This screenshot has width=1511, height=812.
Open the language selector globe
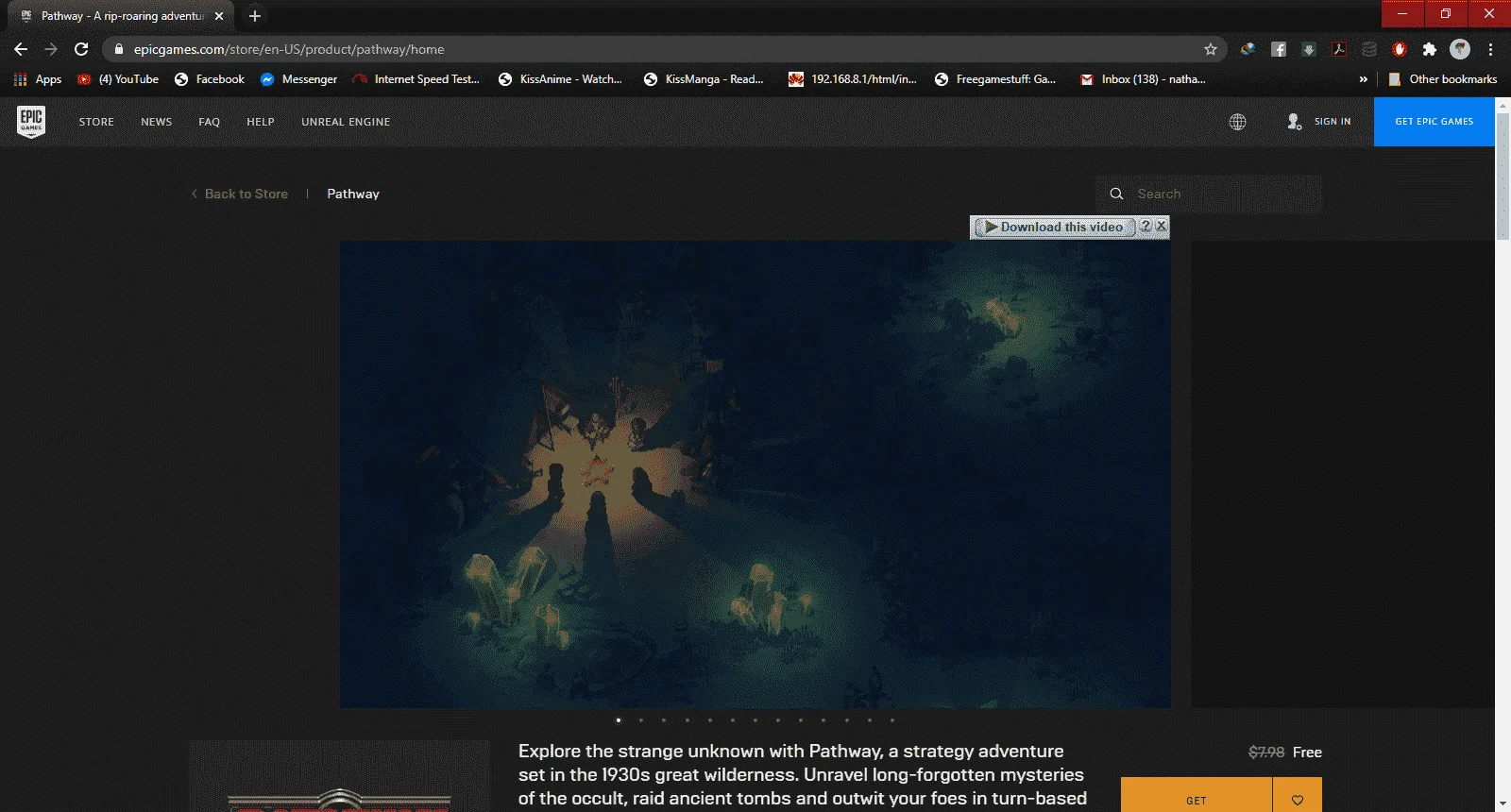1237,122
